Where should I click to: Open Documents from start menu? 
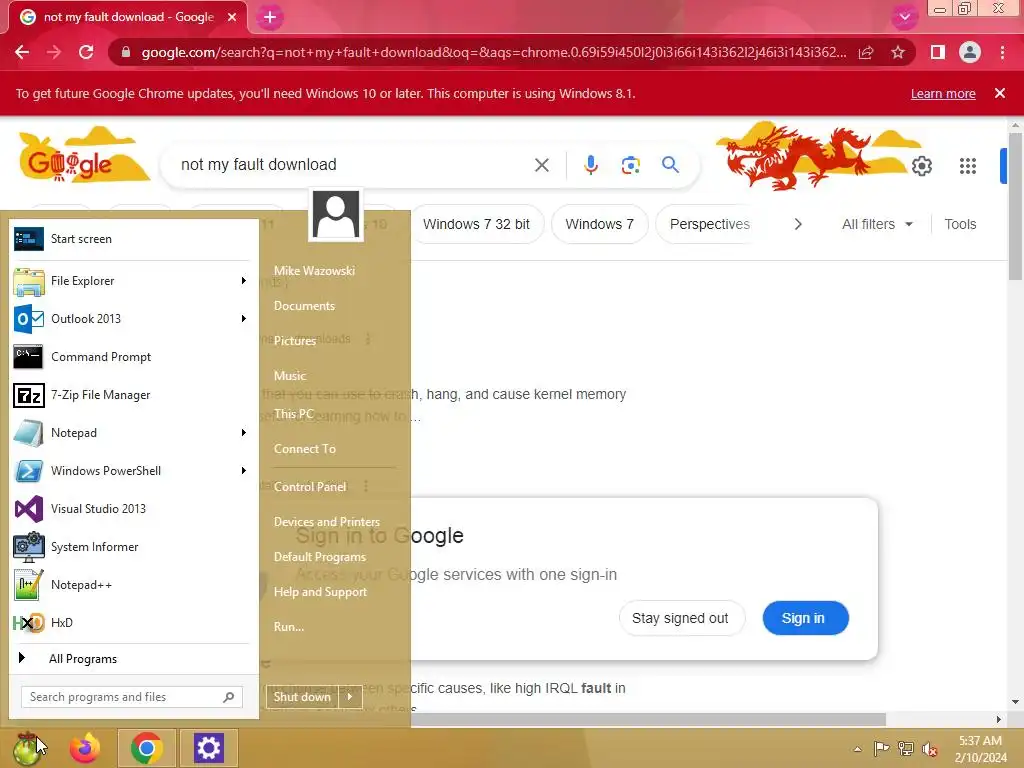coord(304,306)
